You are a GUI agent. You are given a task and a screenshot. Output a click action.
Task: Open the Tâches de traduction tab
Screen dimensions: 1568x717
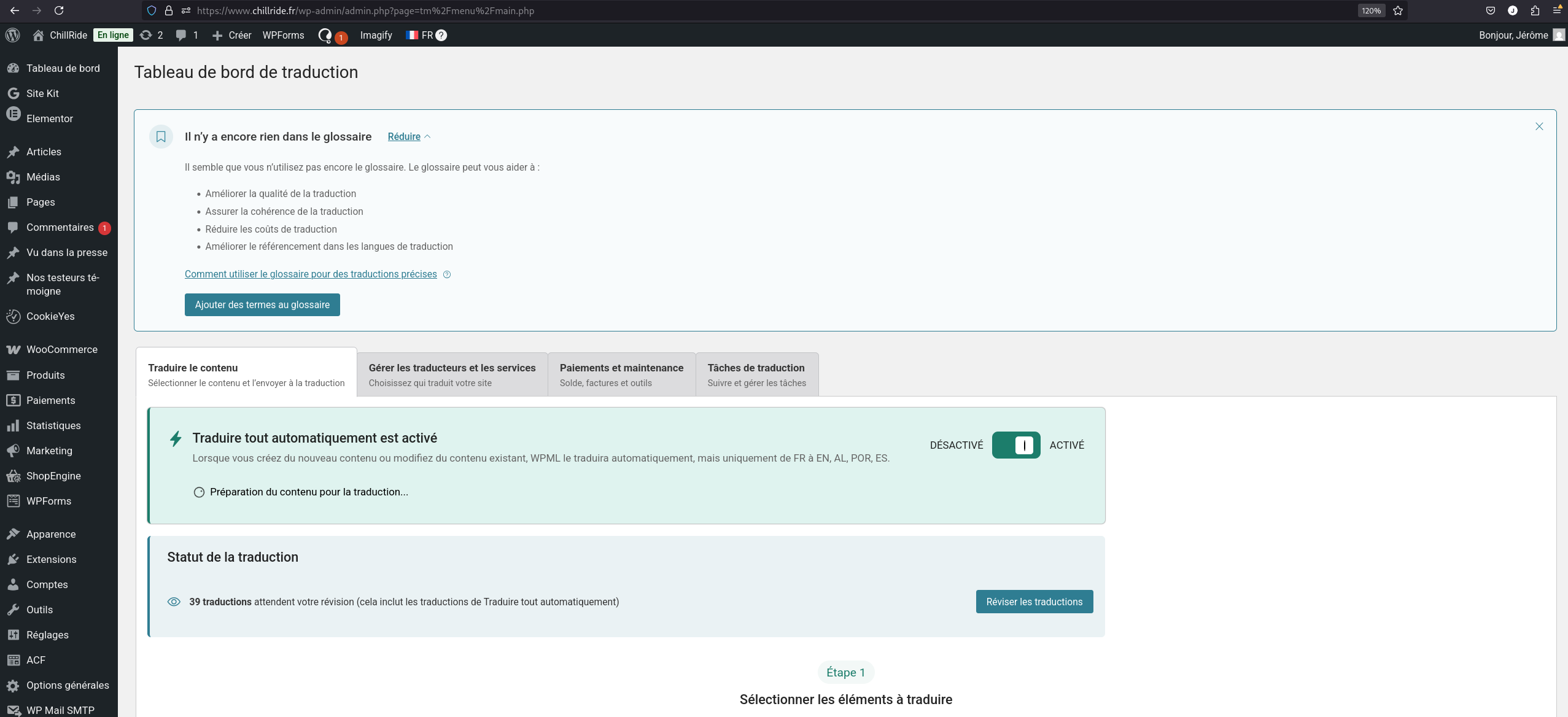point(756,374)
